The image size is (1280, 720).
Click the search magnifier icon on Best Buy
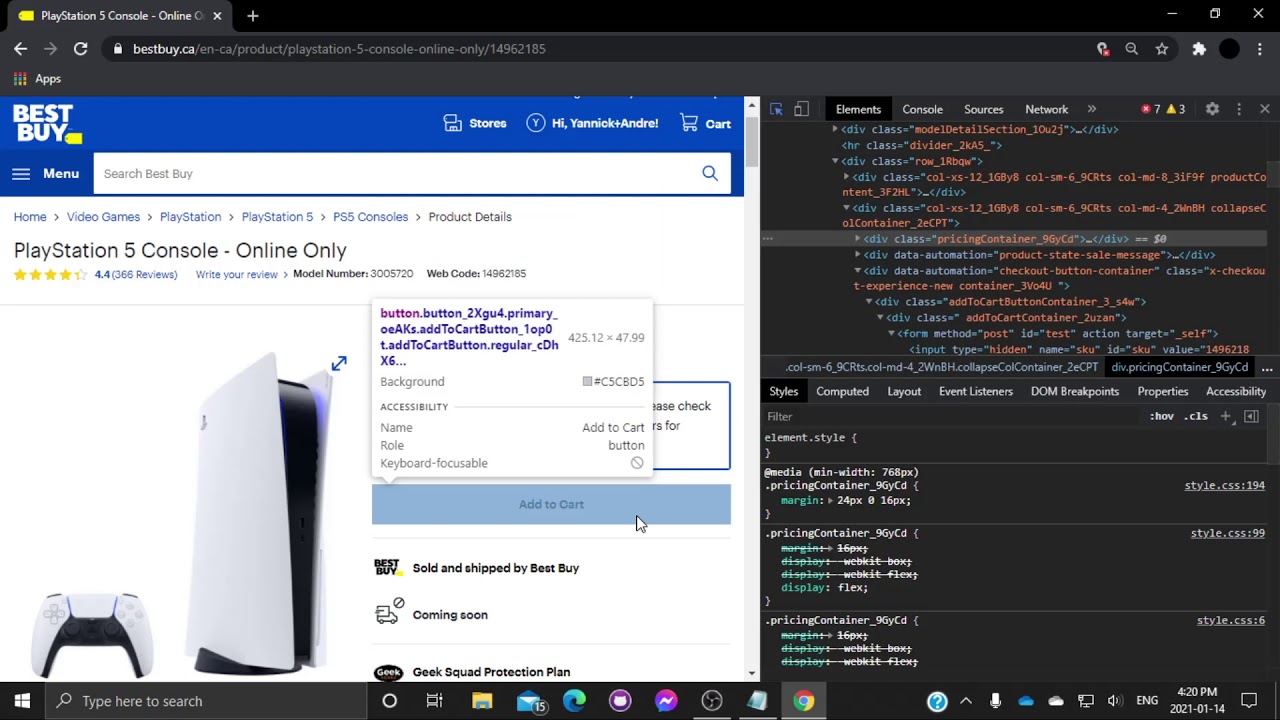coord(710,173)
